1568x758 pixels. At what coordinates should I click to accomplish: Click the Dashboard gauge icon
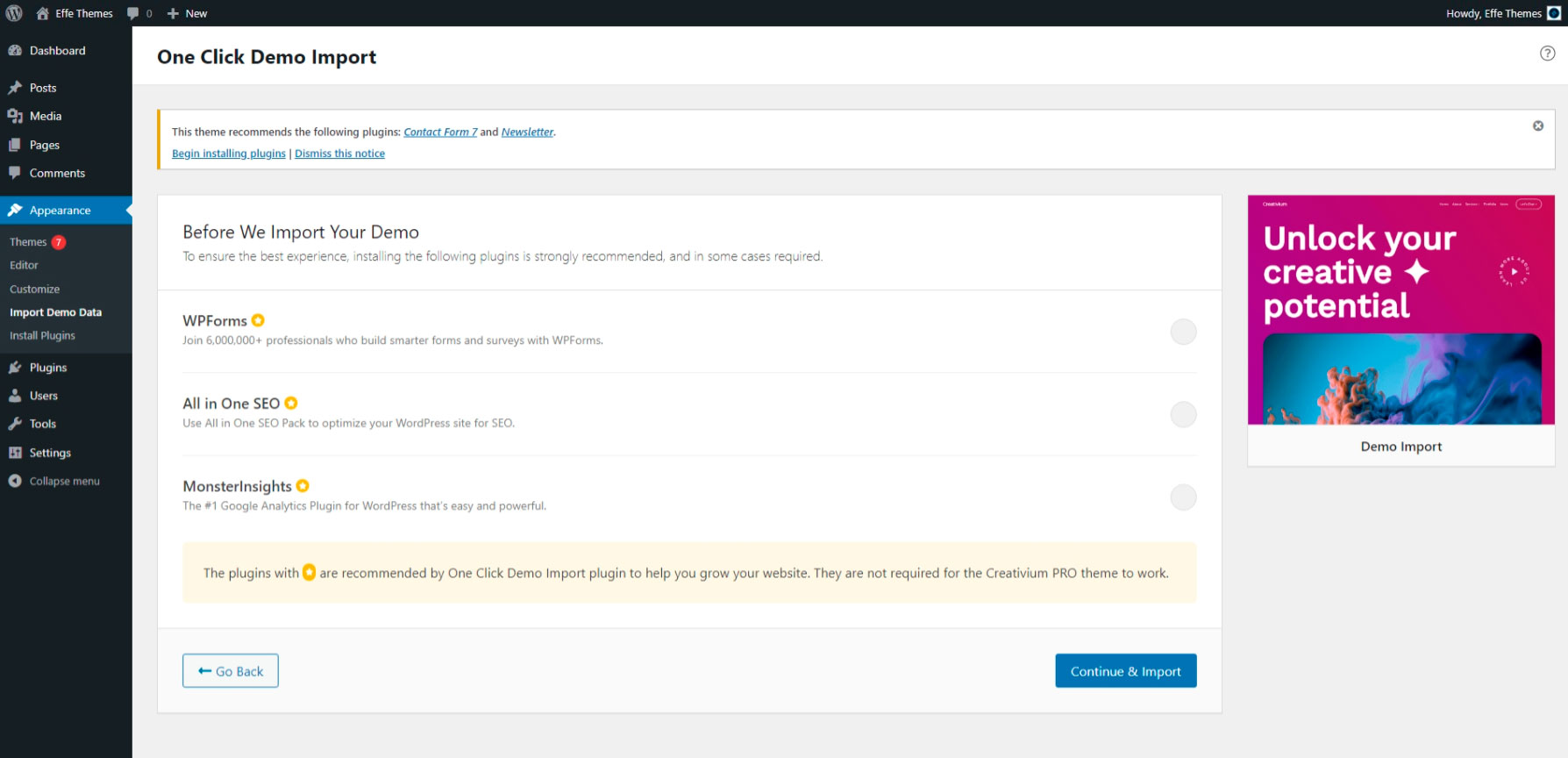click(15, 51)
